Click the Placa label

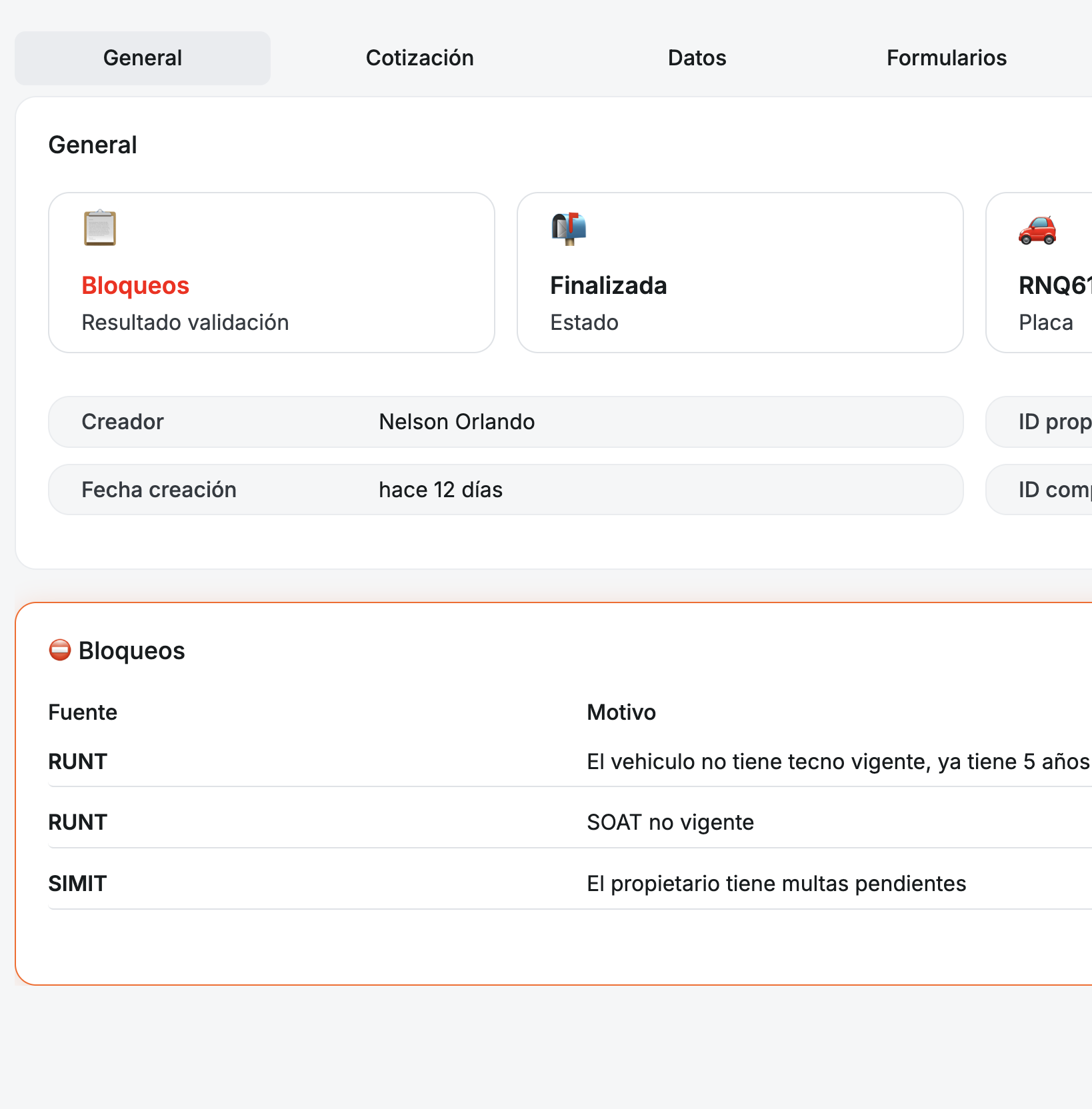pyautogui.click(x=1046, y=323)
